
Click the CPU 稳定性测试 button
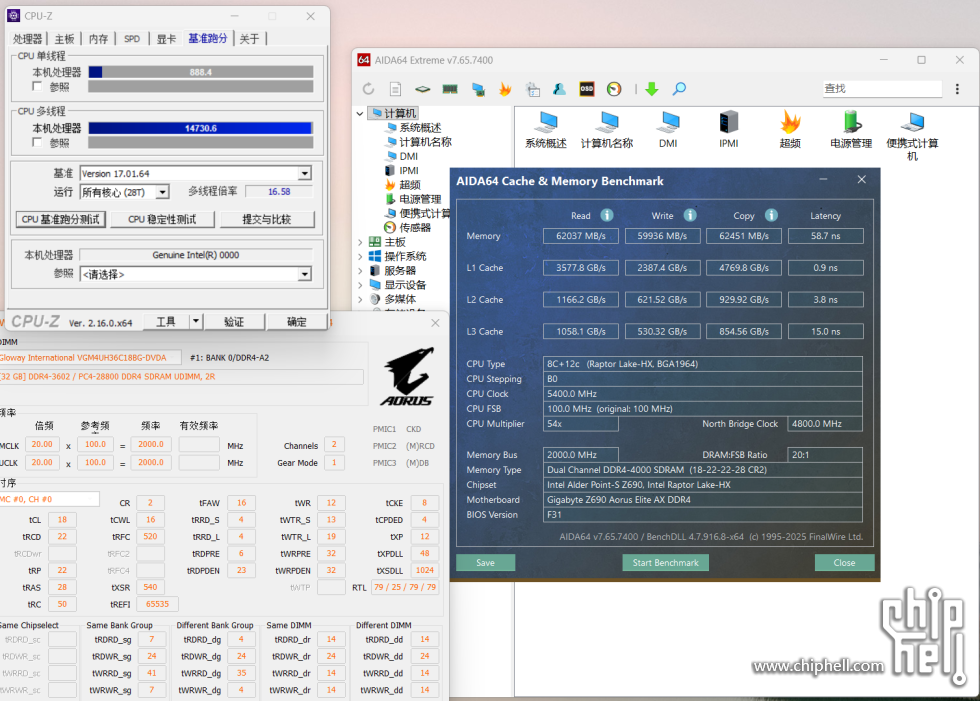coord(164,219)
